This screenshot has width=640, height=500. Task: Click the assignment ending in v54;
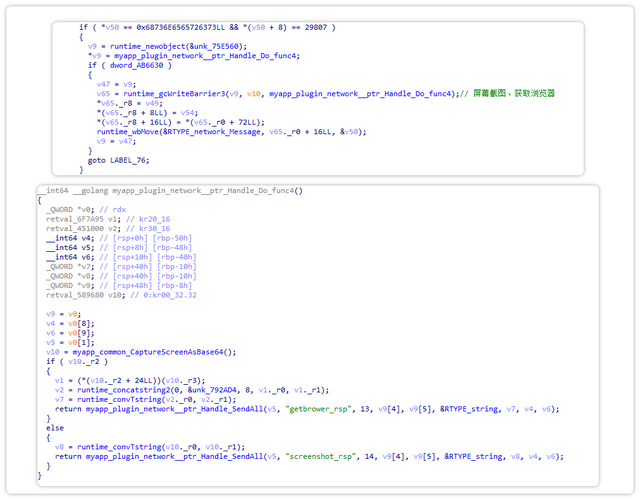pyautogui.click(x=147, y=113)
